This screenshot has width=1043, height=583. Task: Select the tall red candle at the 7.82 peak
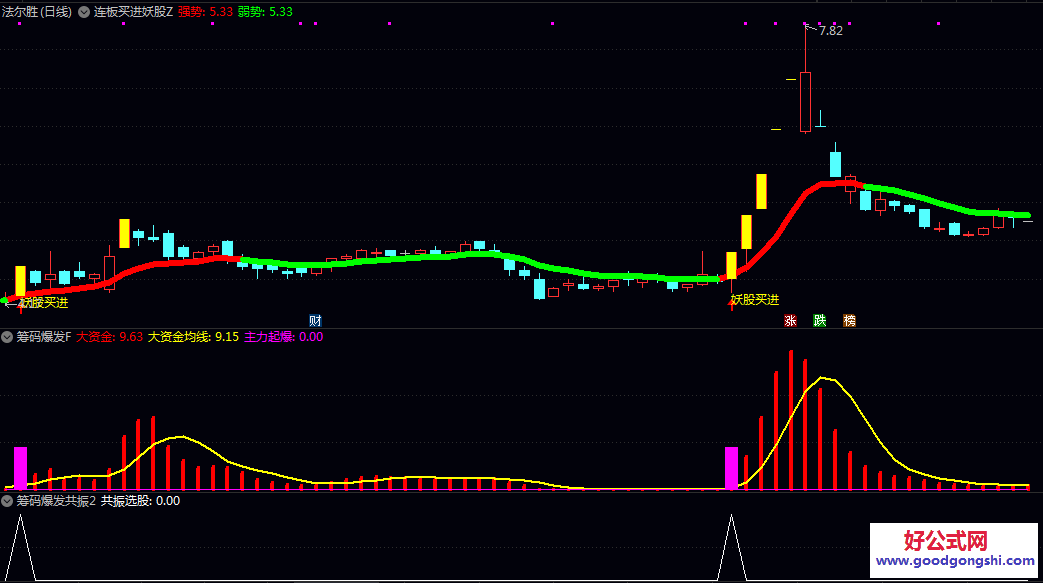[805, 102]
